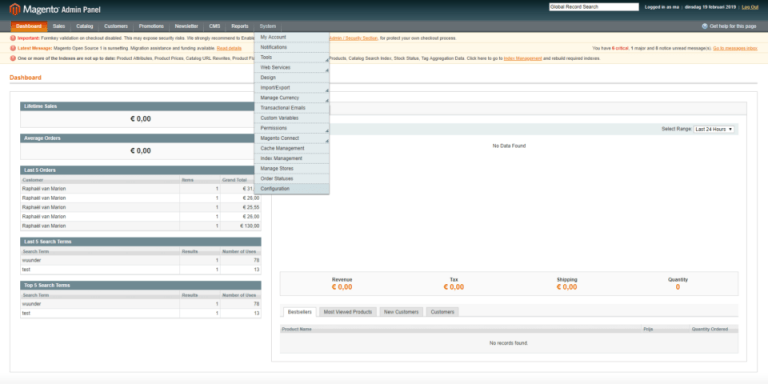
Task: Switch to the Customers tab
Action: tap(442, 312)
